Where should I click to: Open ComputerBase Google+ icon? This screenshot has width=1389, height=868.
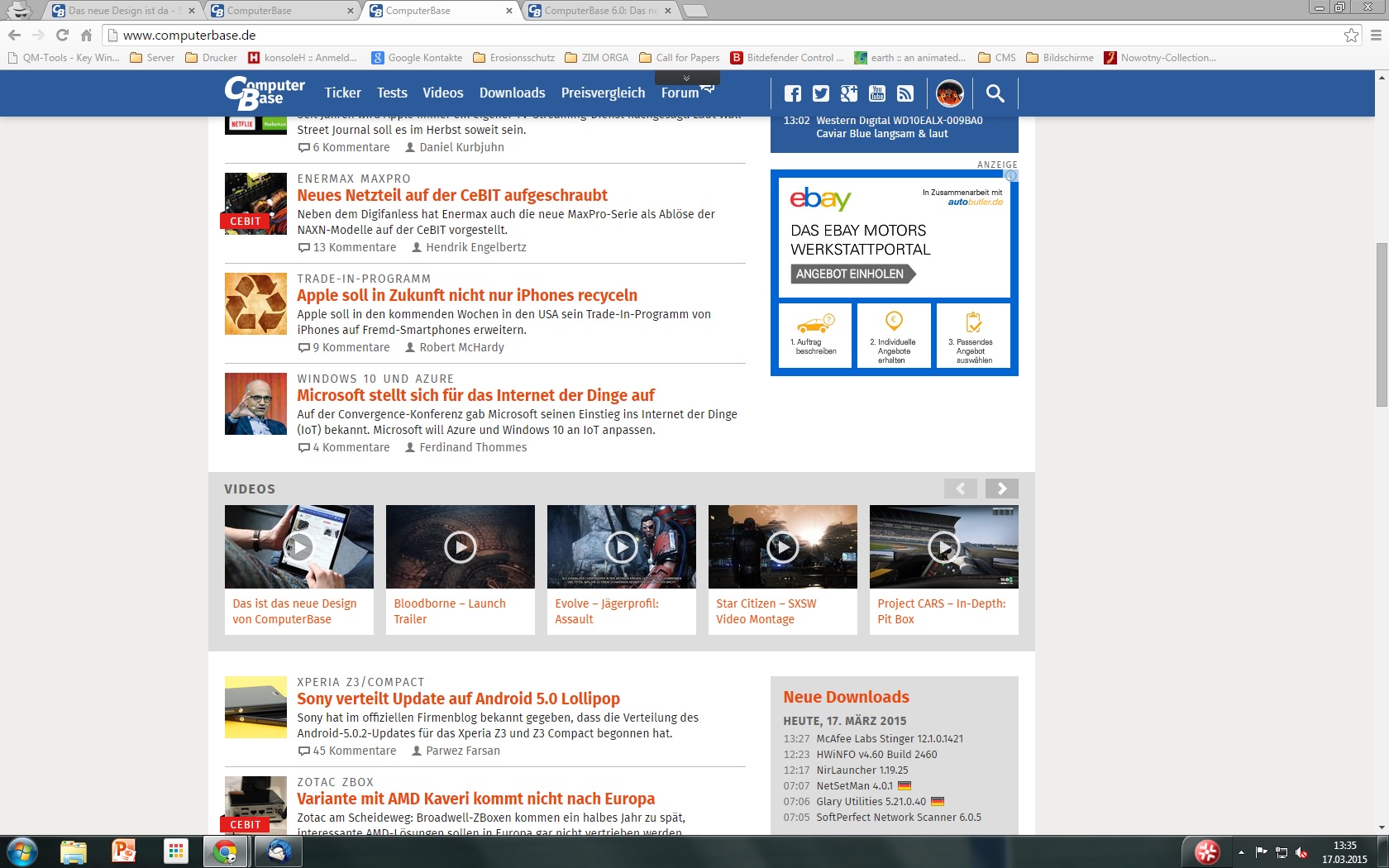[849, 93]
